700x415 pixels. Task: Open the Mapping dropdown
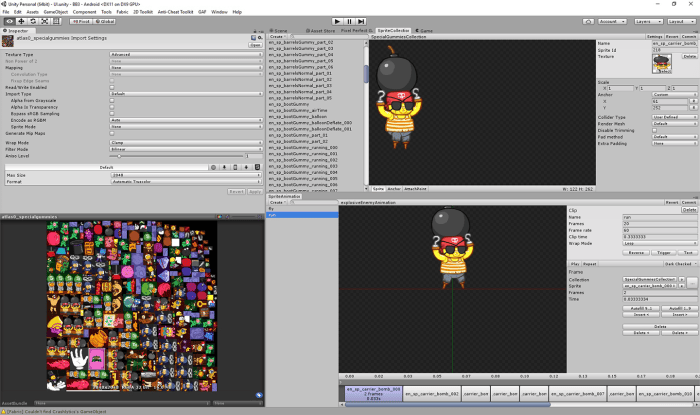coord(186,68)
